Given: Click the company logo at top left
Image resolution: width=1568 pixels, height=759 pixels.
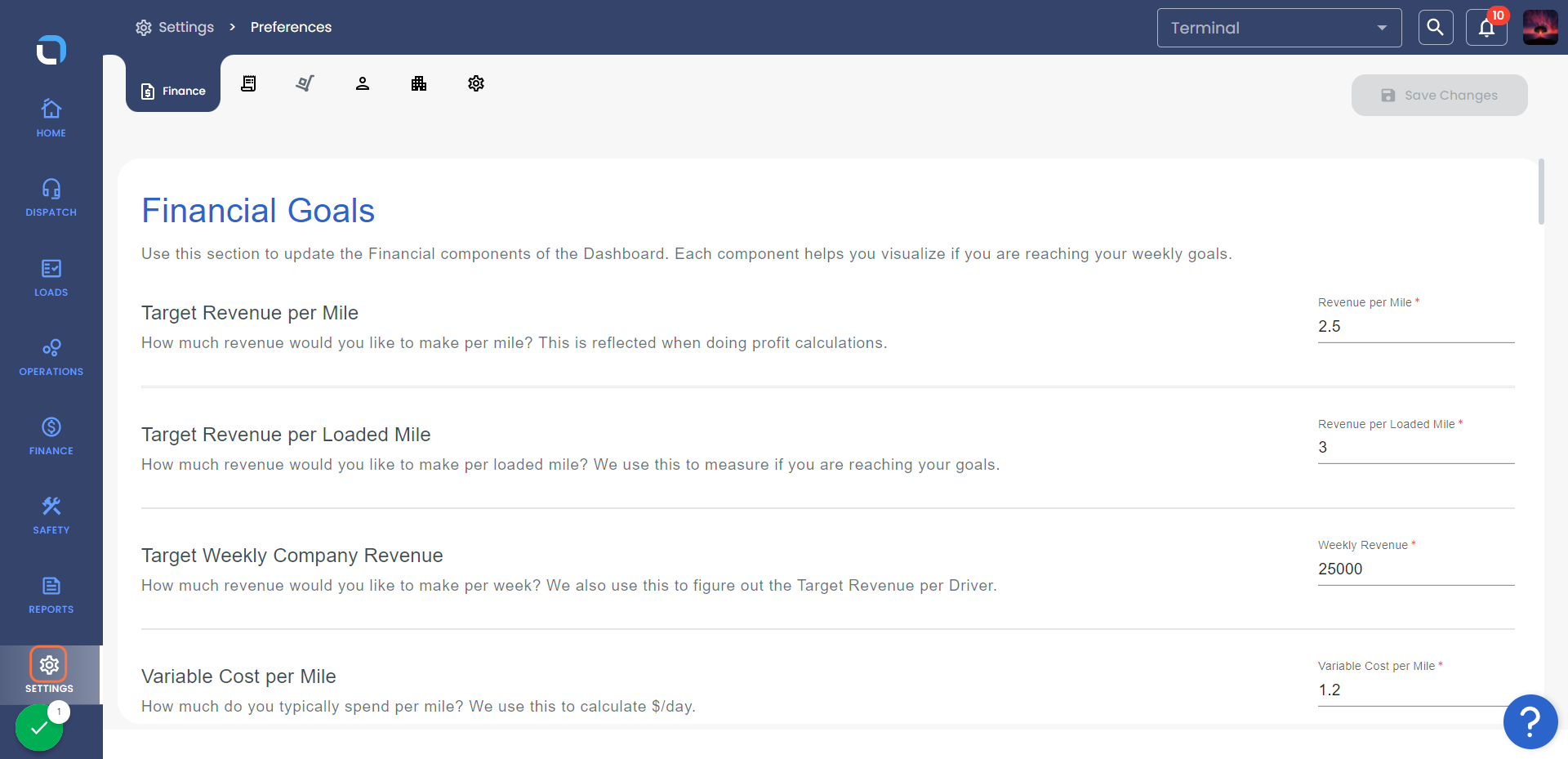Looking at the screenshot, I should (51, 50).
